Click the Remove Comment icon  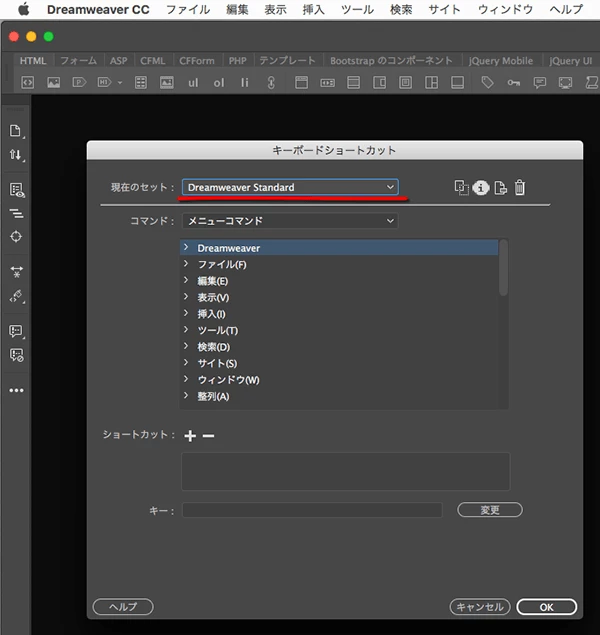click(x=17, y=355)
